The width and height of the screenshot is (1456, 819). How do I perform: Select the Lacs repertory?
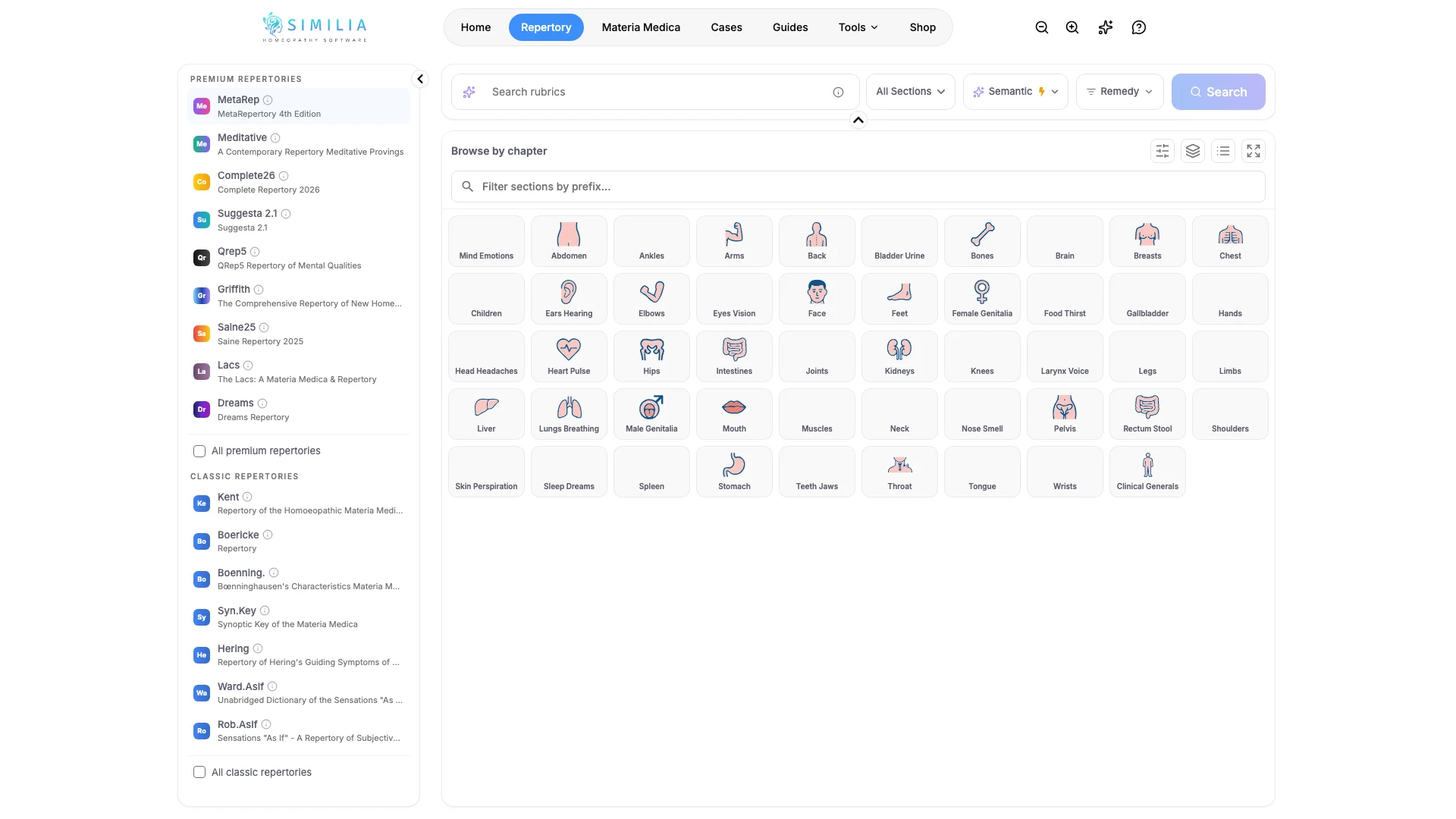[x=299, y=372]
